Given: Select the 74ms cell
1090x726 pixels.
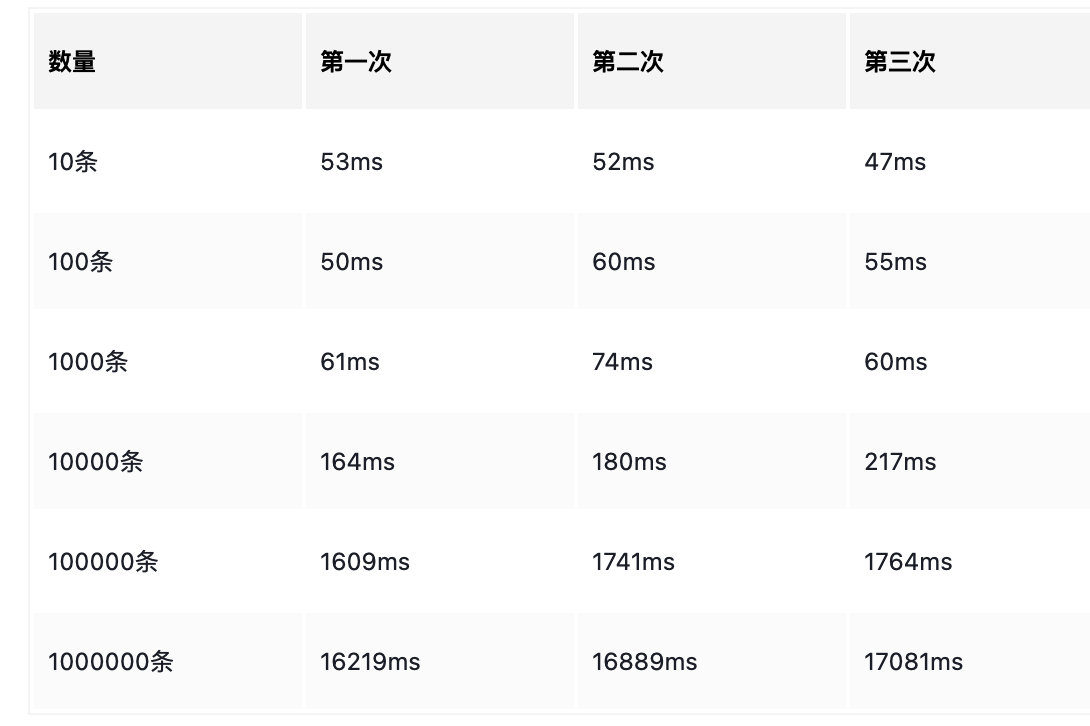Looking at the screenshot, I should tap(712, 362).
